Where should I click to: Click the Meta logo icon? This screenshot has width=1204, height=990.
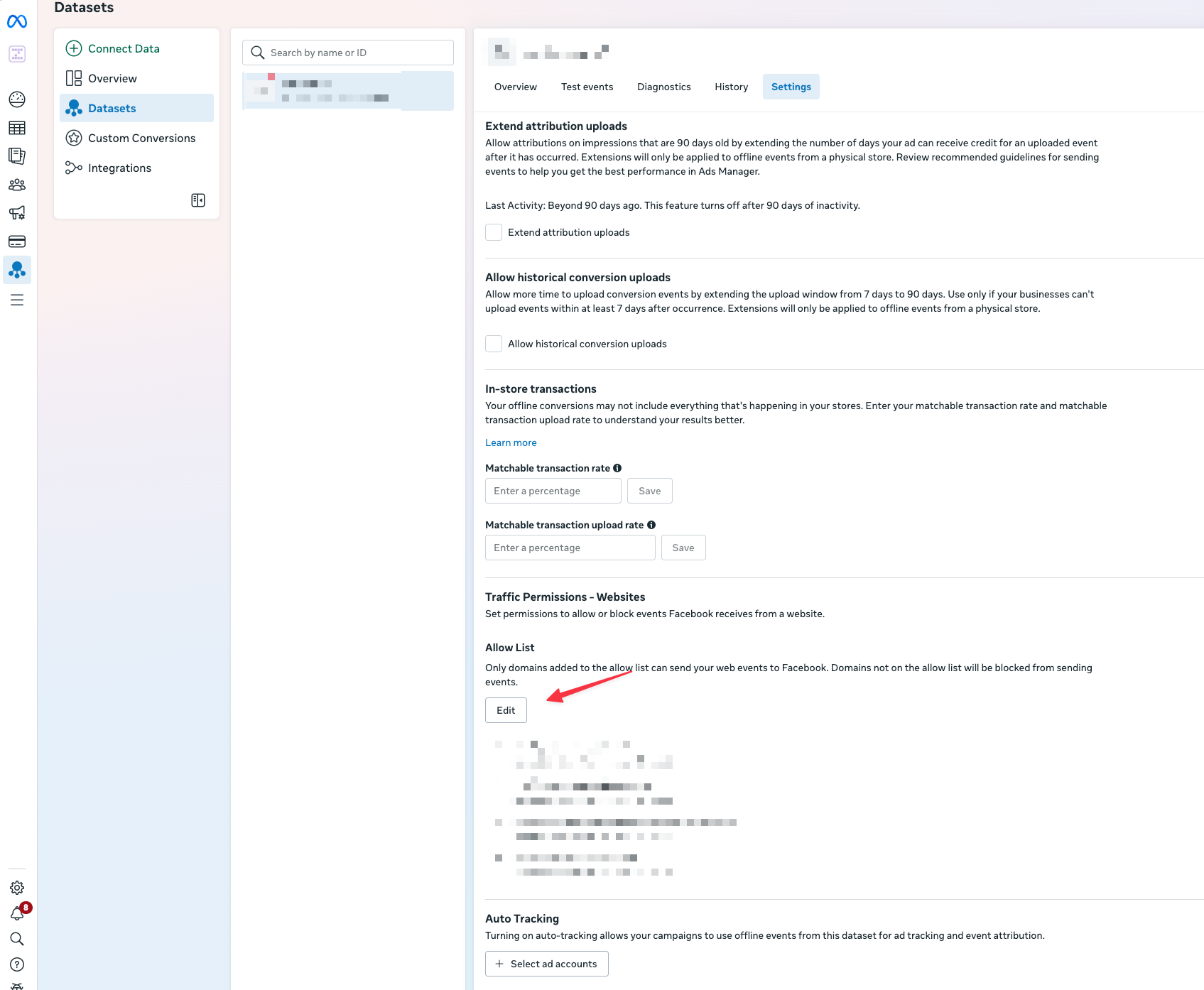[17, 22]
